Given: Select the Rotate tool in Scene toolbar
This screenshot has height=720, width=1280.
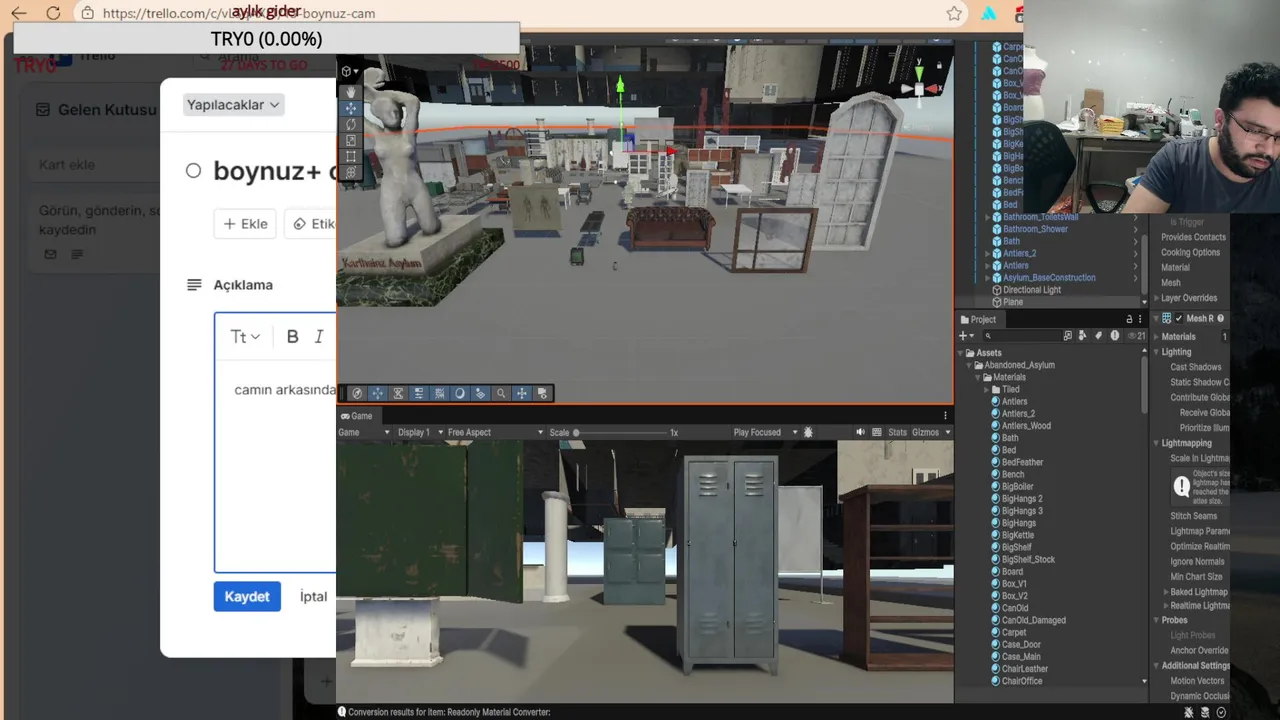Looking at the screenshot, I should pyautogui.click(x=350, y=124).
